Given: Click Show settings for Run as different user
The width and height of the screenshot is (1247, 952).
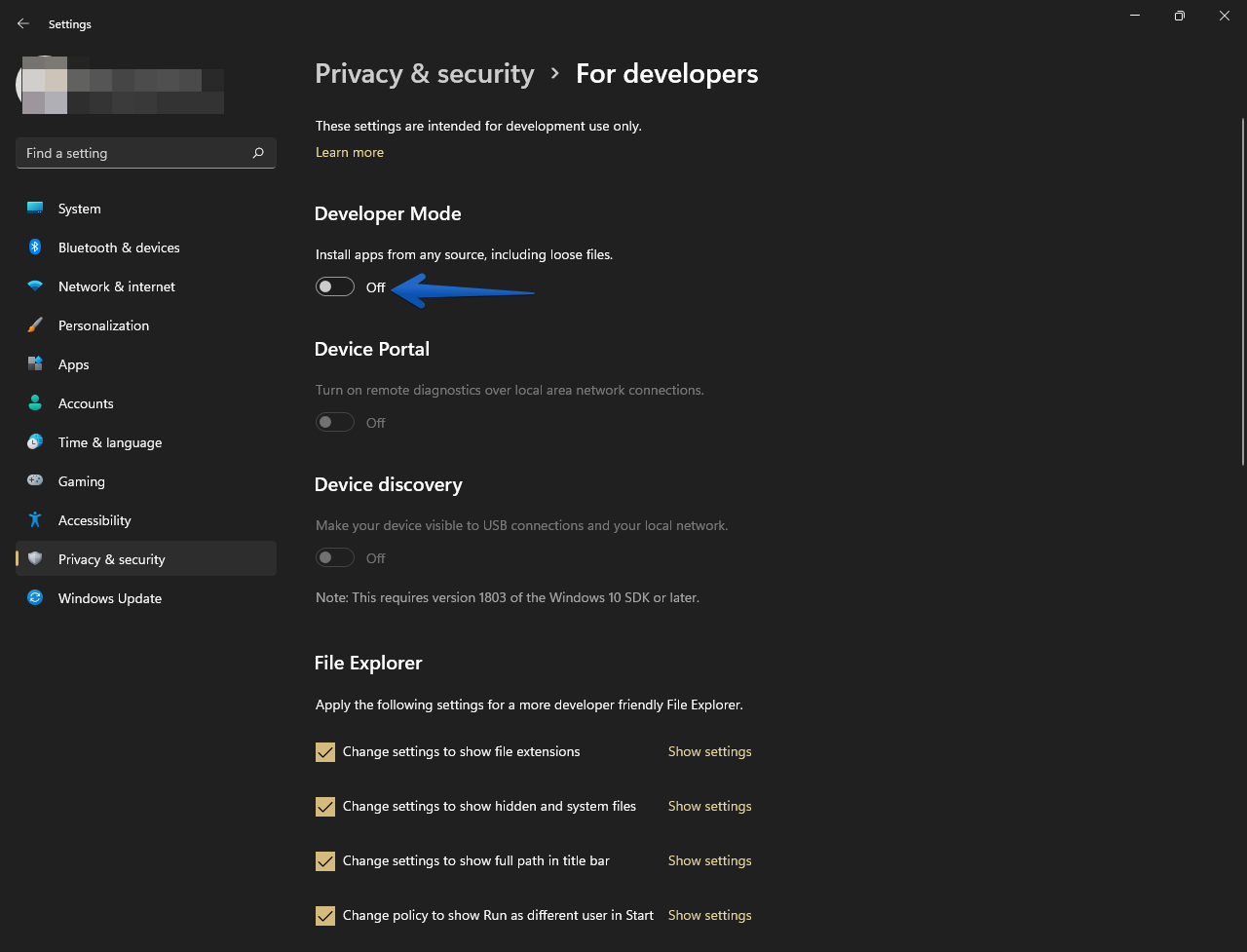Looking at the screenshot, I should 709,915.
